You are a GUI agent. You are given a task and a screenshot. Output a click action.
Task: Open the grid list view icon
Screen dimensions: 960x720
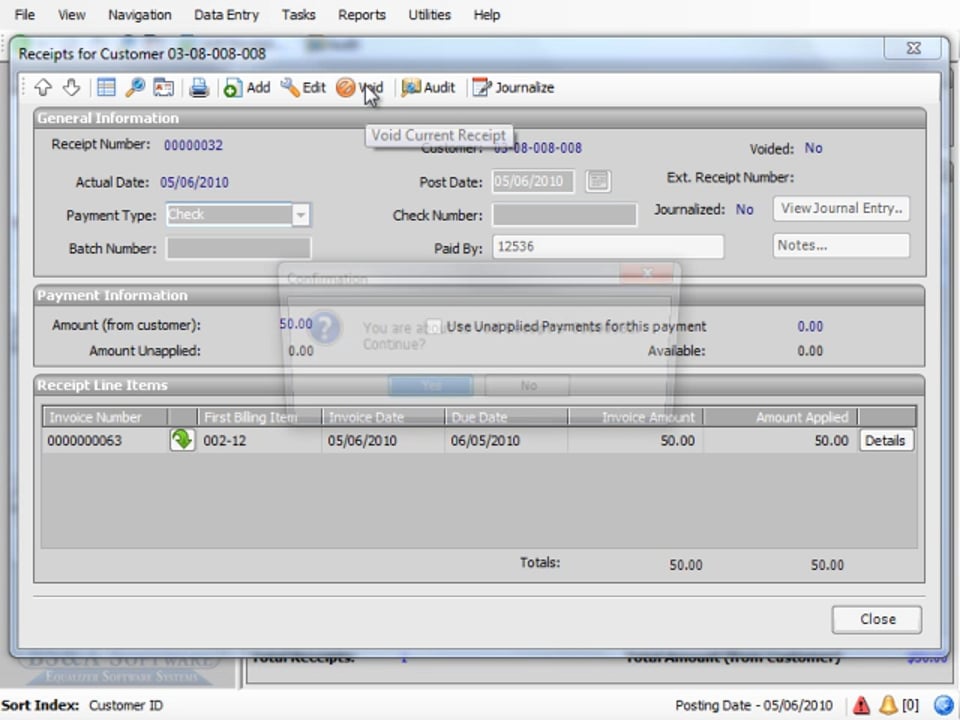click(x=106, y=88)
